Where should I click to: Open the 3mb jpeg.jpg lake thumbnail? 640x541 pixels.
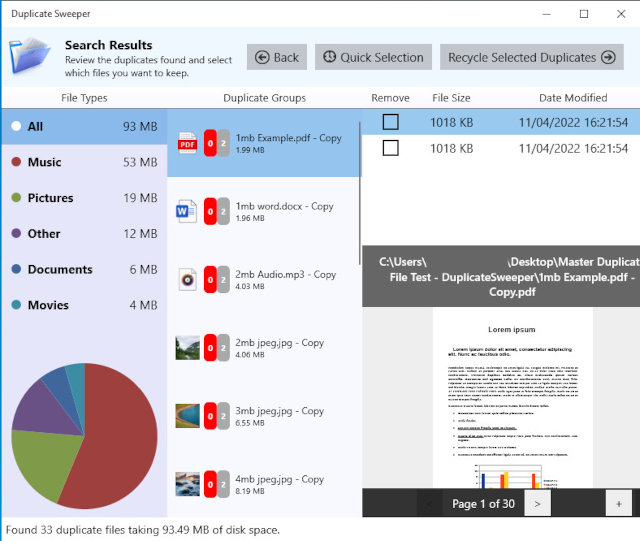point(187,416)
